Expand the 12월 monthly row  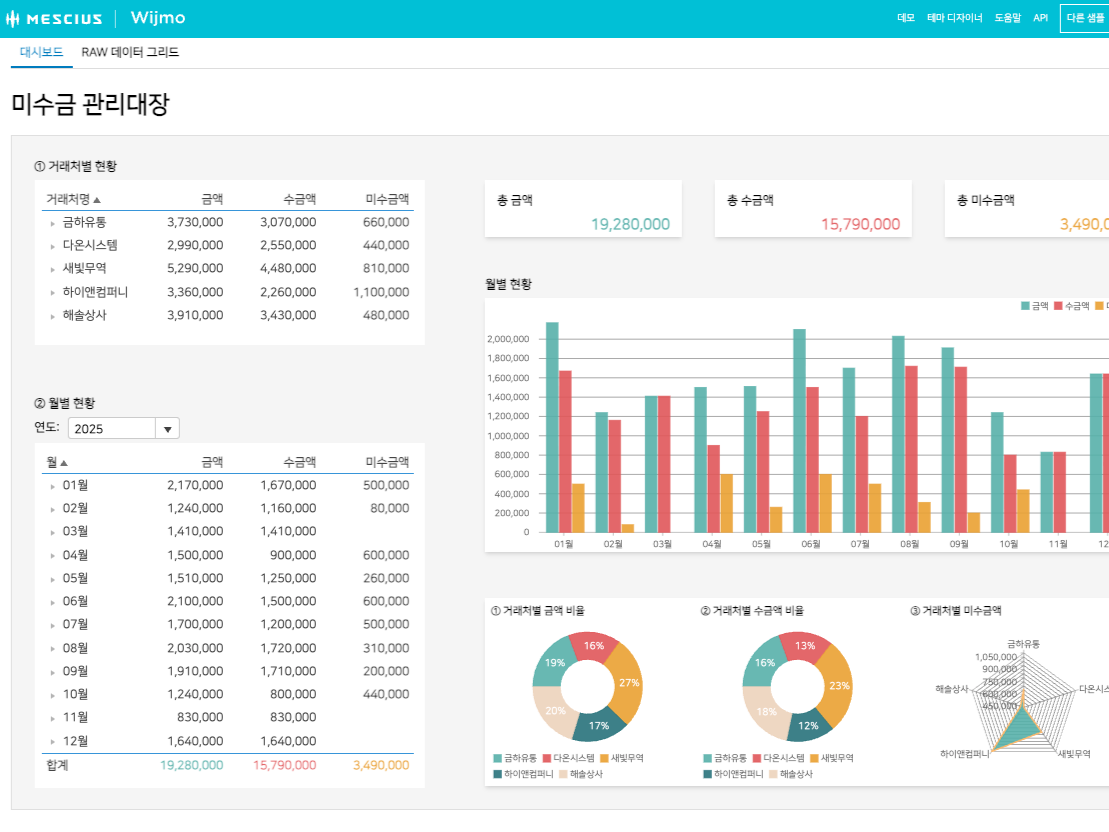pyautogui.click(x=52, y=742)
